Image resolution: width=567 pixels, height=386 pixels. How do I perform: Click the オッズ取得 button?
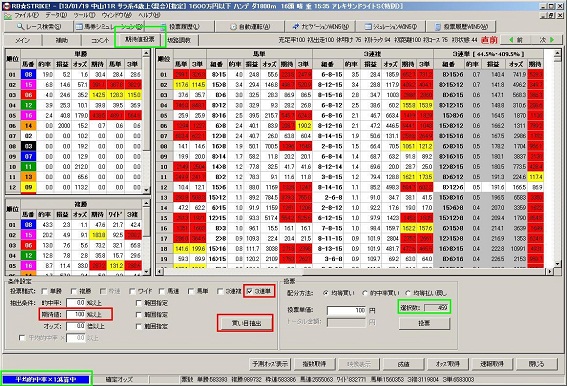click(448, 364)
